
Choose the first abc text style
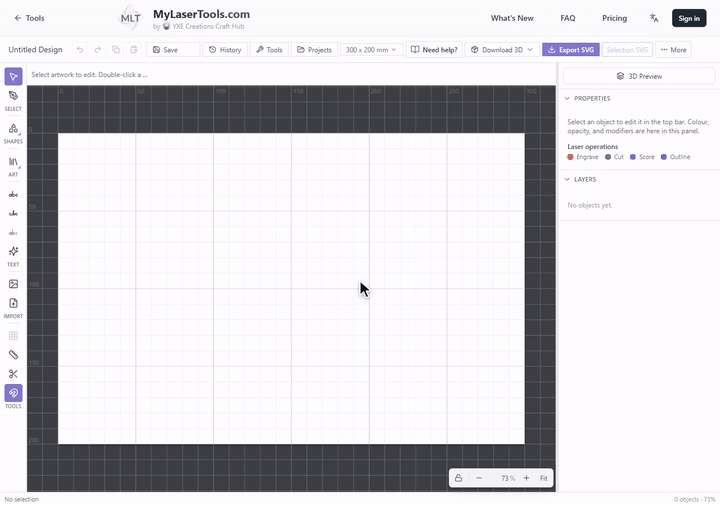click(x=13, y=194)
